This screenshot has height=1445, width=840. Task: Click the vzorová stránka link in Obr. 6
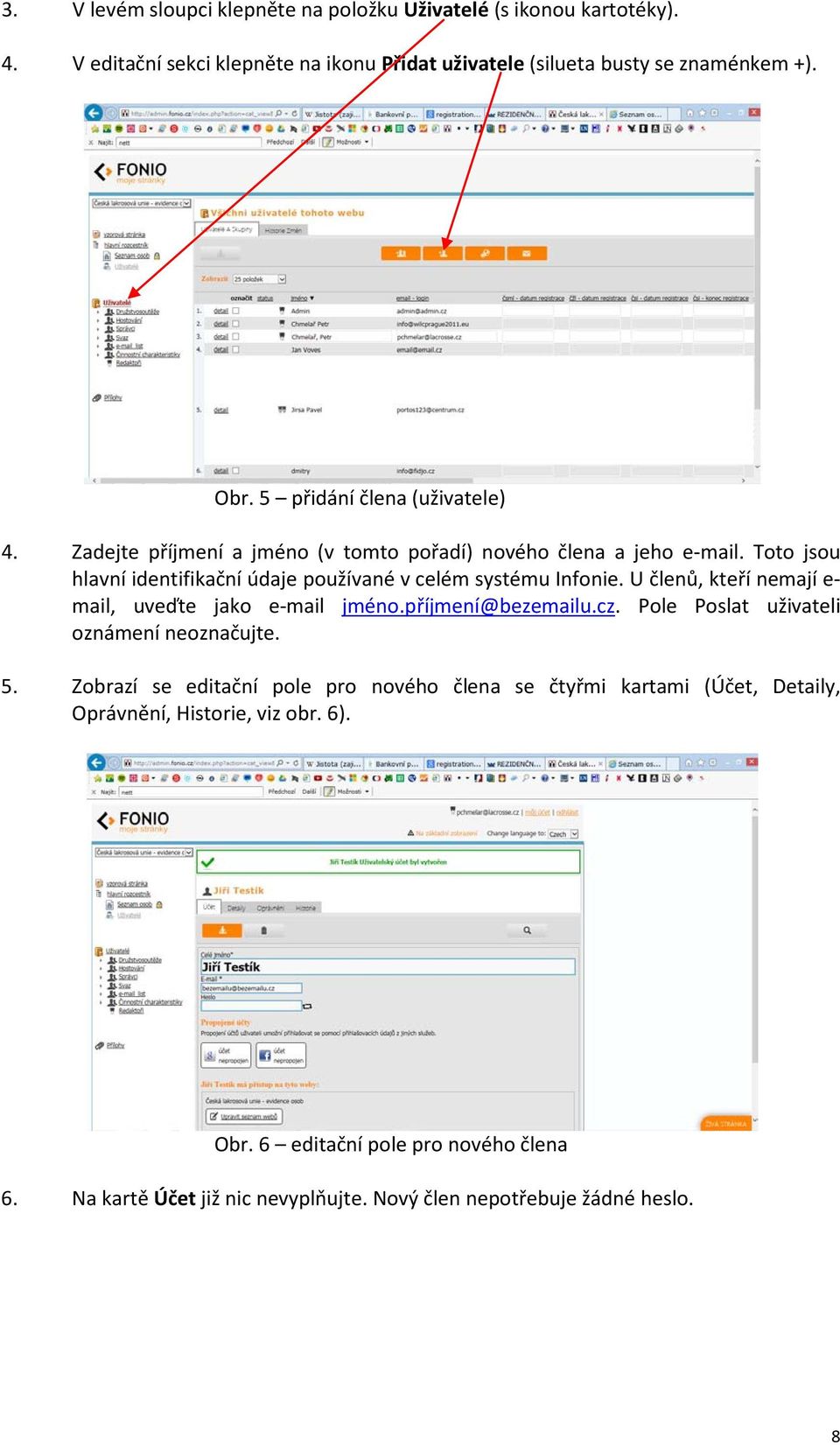click(127, 884)
